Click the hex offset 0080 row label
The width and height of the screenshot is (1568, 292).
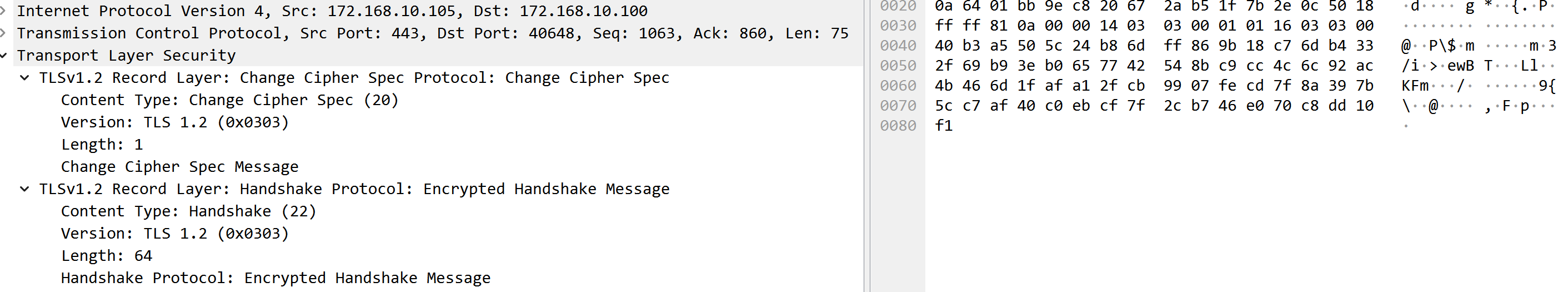(x=898, y=126)
